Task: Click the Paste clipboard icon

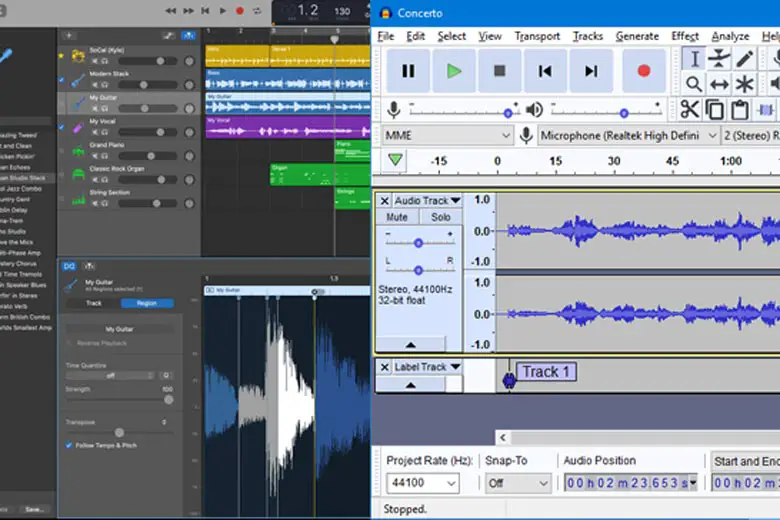Action: click(x=740, y=110)
